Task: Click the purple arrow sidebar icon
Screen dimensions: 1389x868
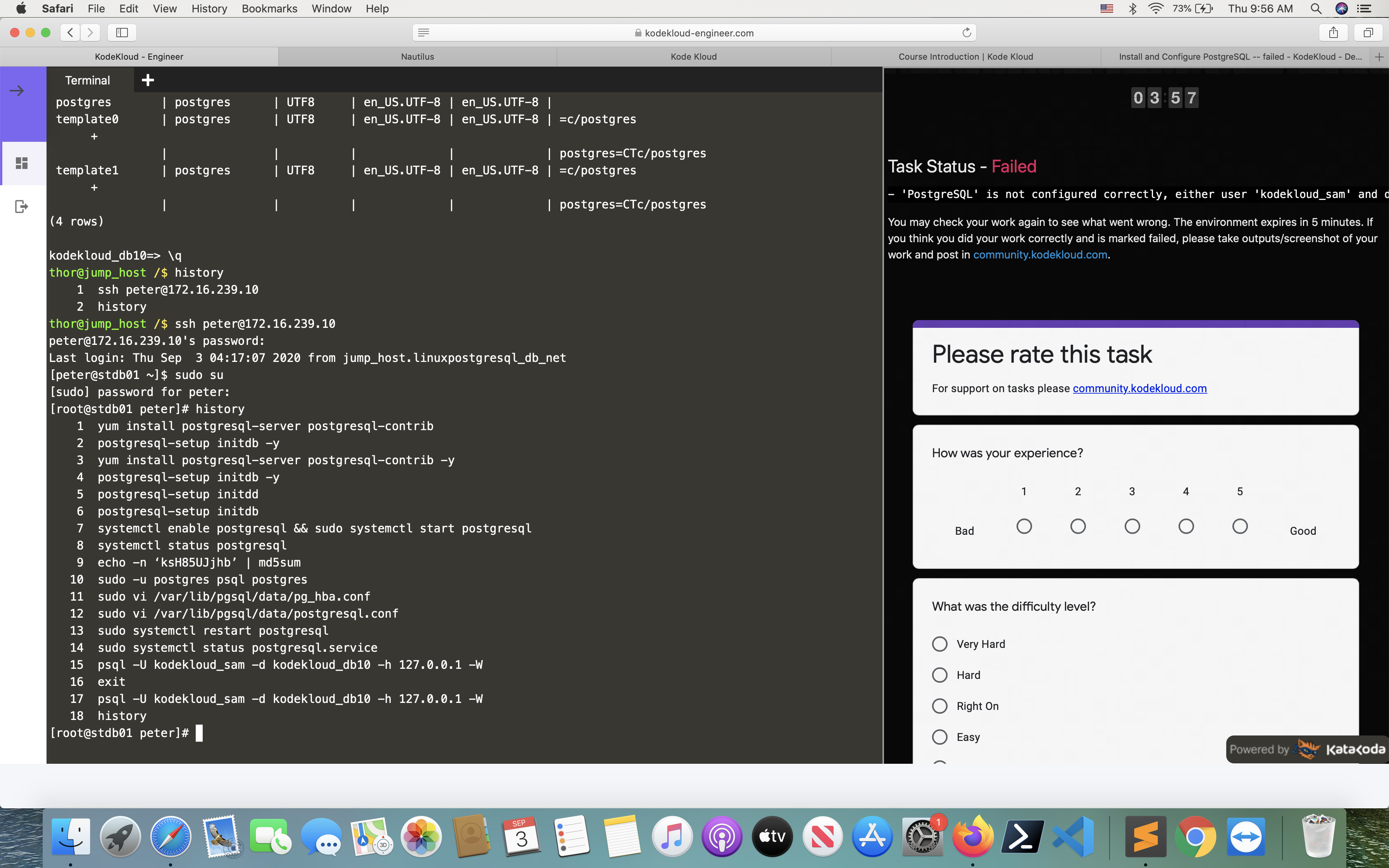Action: click(x=17, y=91)
